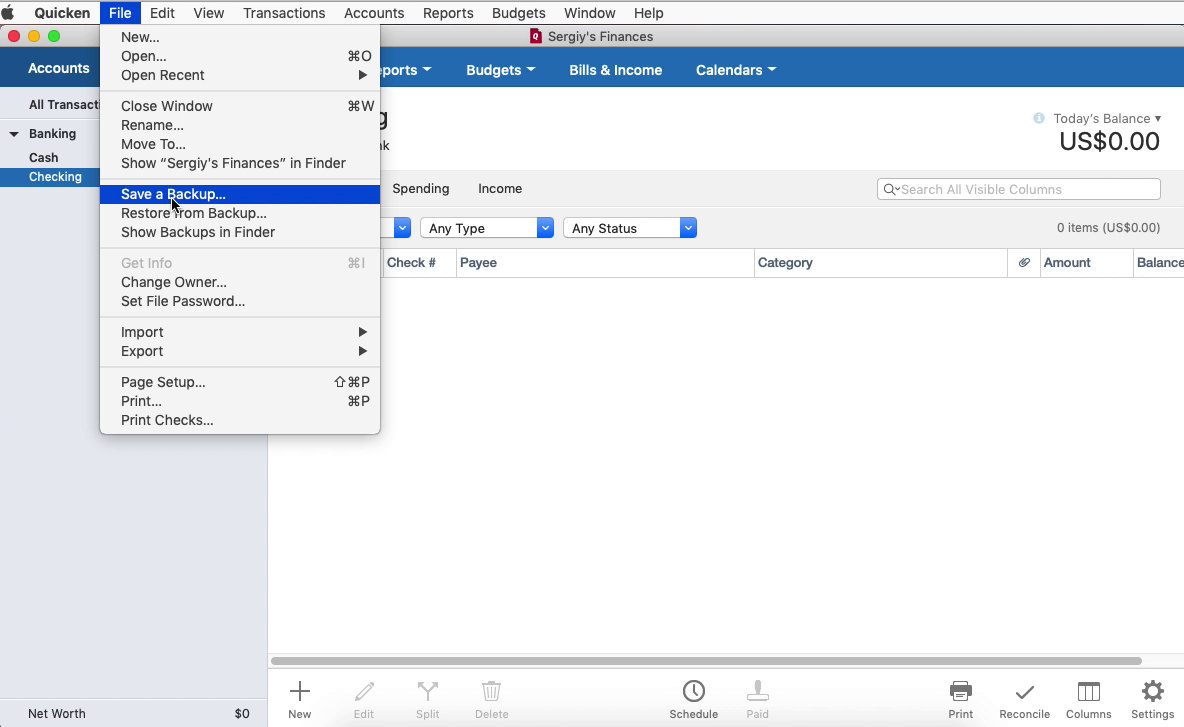
Task: Sort by the Payee column header
Action: click(606, 263)
